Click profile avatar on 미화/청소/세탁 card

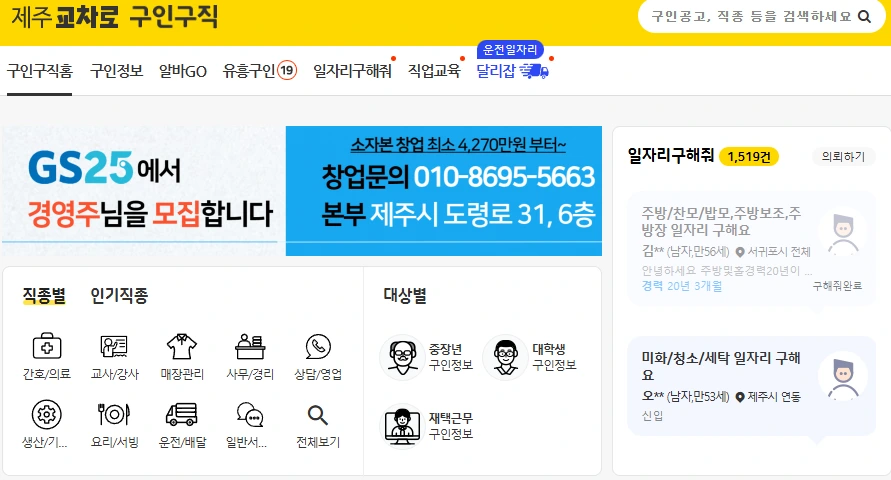pyautogui.click(x=843, y=376)
